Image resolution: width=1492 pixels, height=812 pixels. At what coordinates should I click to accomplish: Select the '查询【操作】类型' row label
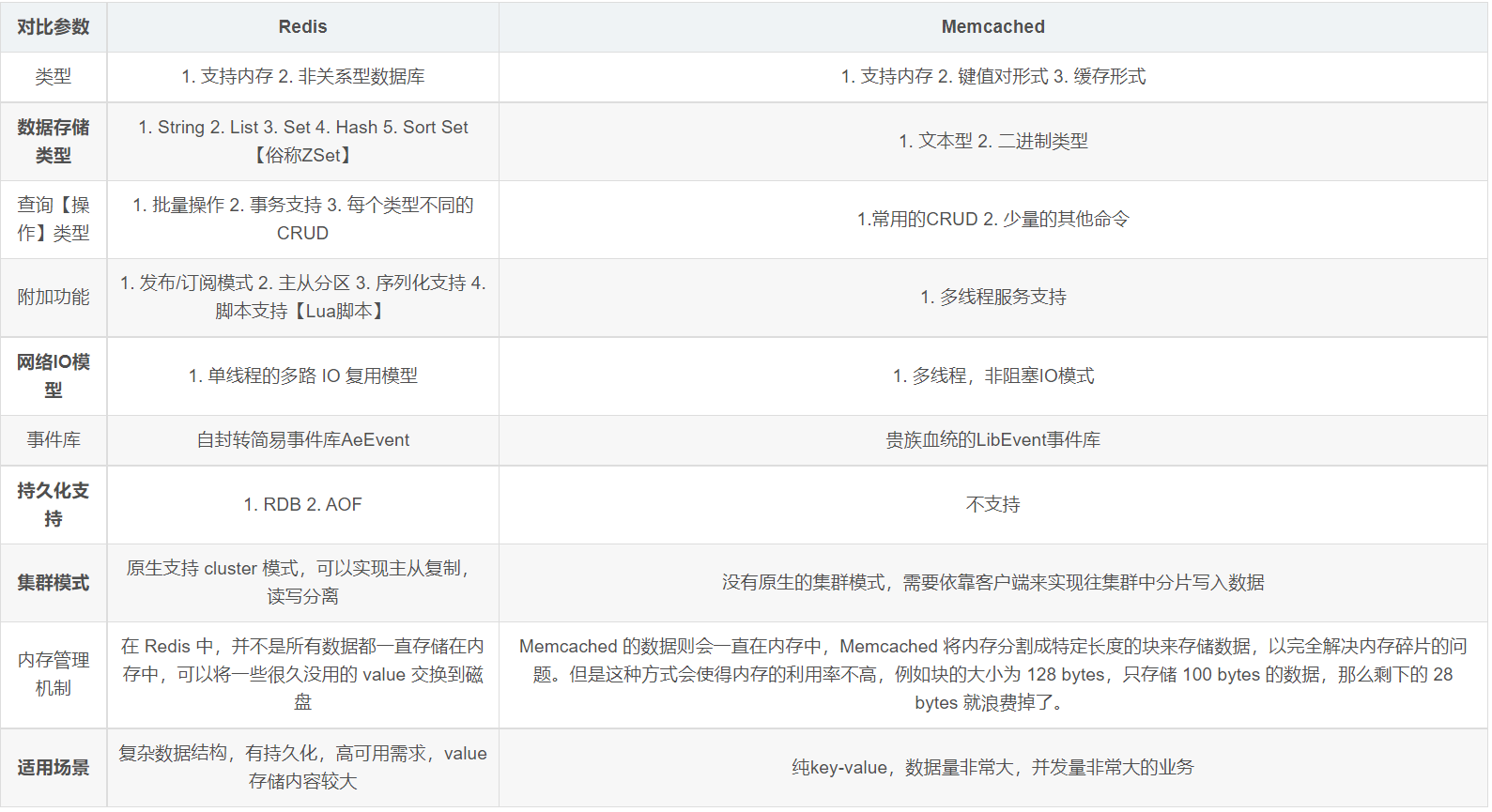click(x=54, y=220)
